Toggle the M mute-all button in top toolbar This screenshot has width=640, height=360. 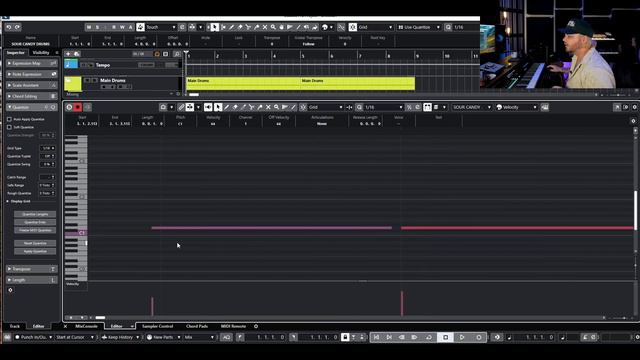(89, 27)
